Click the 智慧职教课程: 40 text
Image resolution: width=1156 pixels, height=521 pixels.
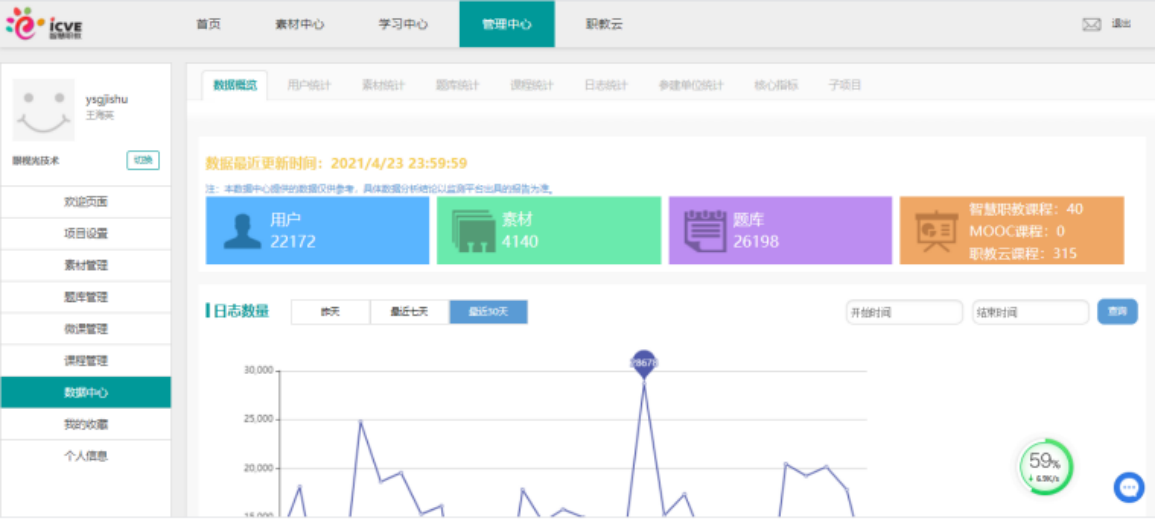tap(1026, 209)
